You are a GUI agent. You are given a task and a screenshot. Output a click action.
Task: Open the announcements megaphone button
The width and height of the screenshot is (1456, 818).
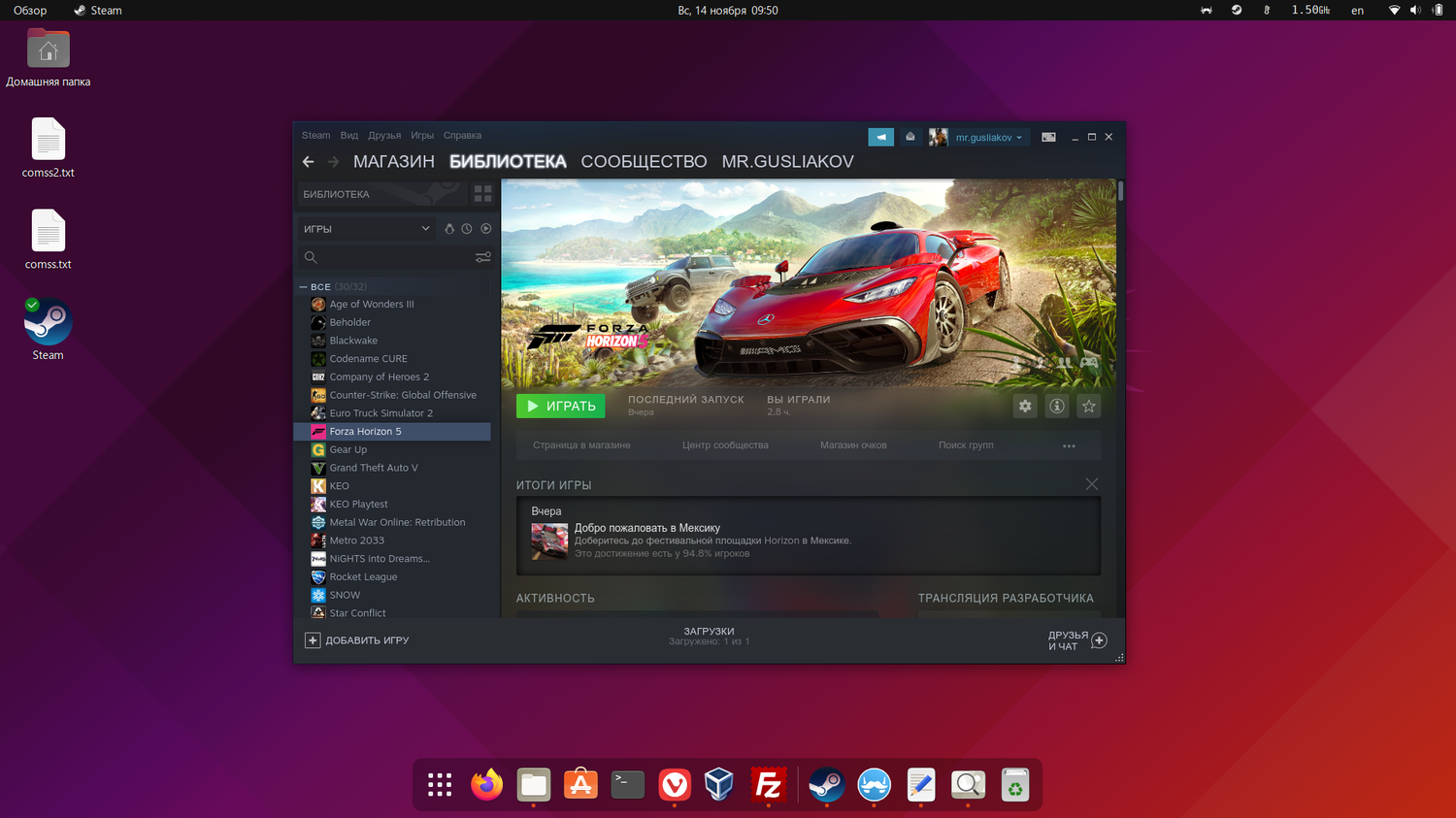coord(880,137)
